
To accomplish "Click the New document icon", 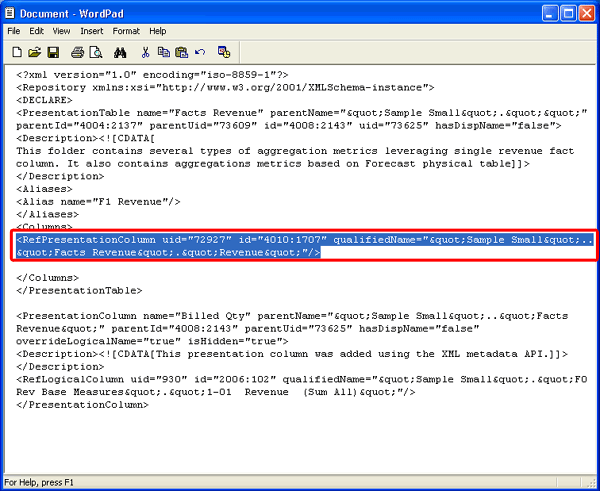I will 17,52.
